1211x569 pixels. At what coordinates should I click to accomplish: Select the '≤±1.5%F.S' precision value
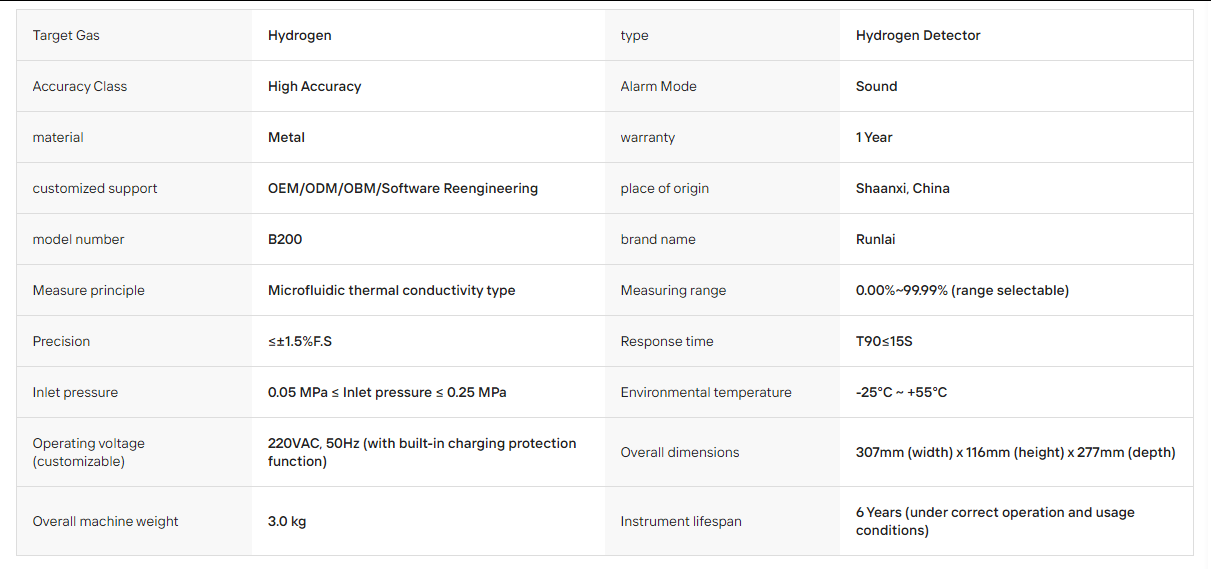tap(300, 341)
